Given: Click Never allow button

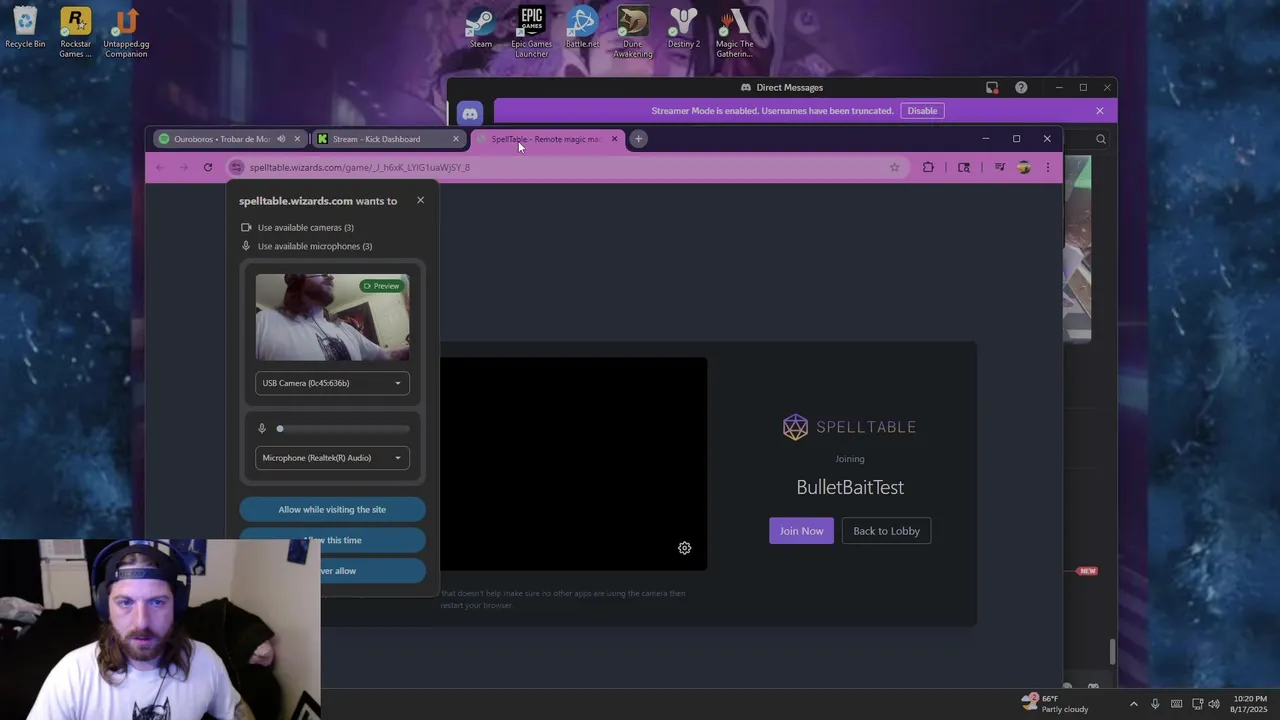Looking at the screenshot, I should pos(373,571).
